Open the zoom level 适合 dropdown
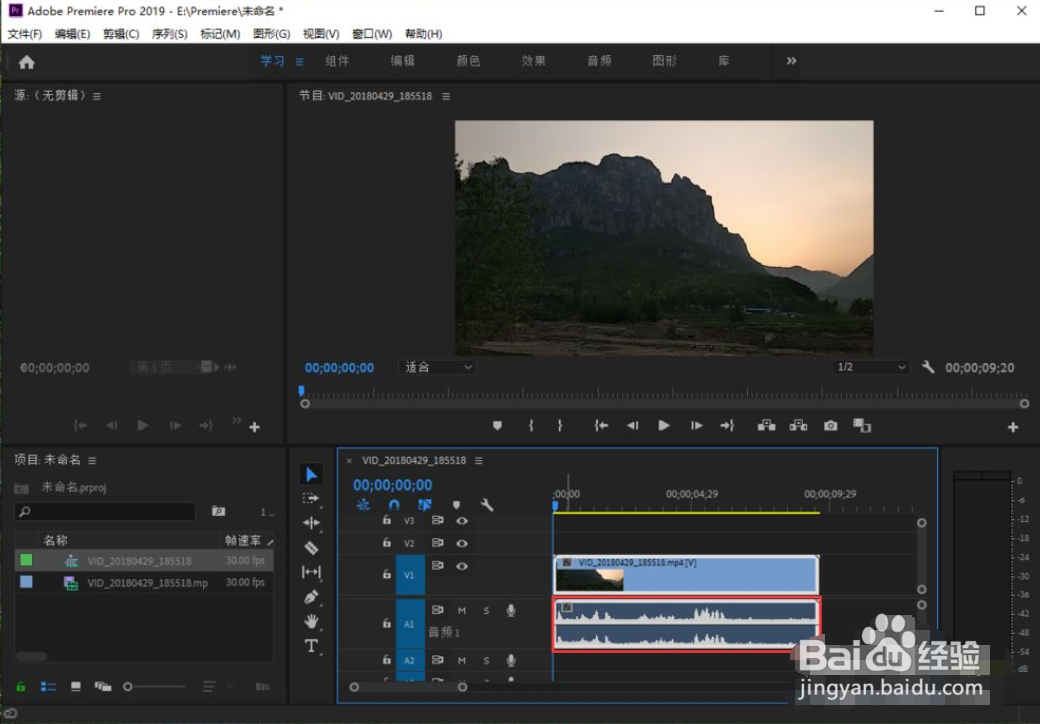Image resolution: width=1040 pixels, height=724 pixels. click(437, 367)
